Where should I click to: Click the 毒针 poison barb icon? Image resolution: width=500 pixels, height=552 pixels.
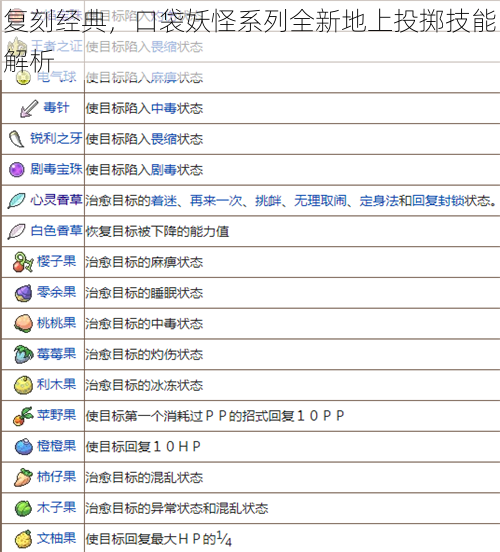29,108
